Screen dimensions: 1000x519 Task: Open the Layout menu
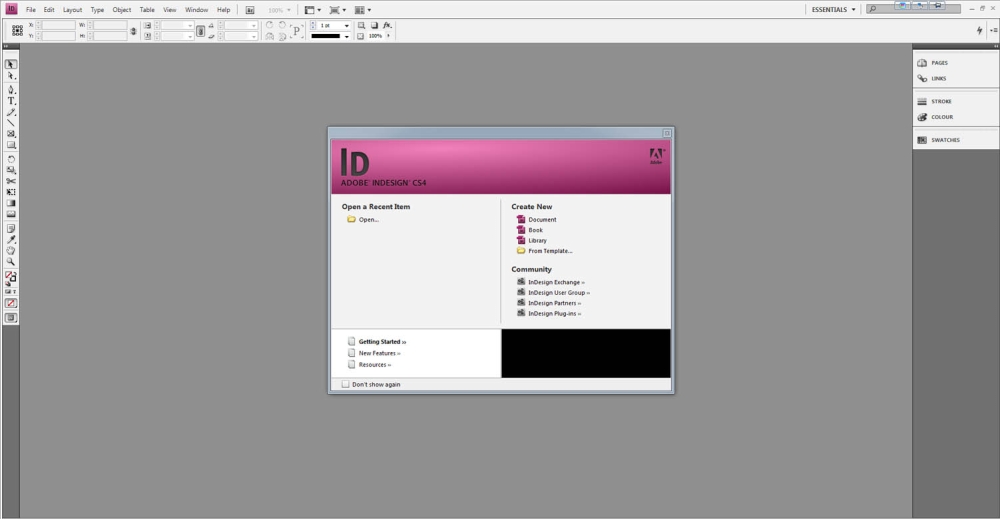point(72,10)
